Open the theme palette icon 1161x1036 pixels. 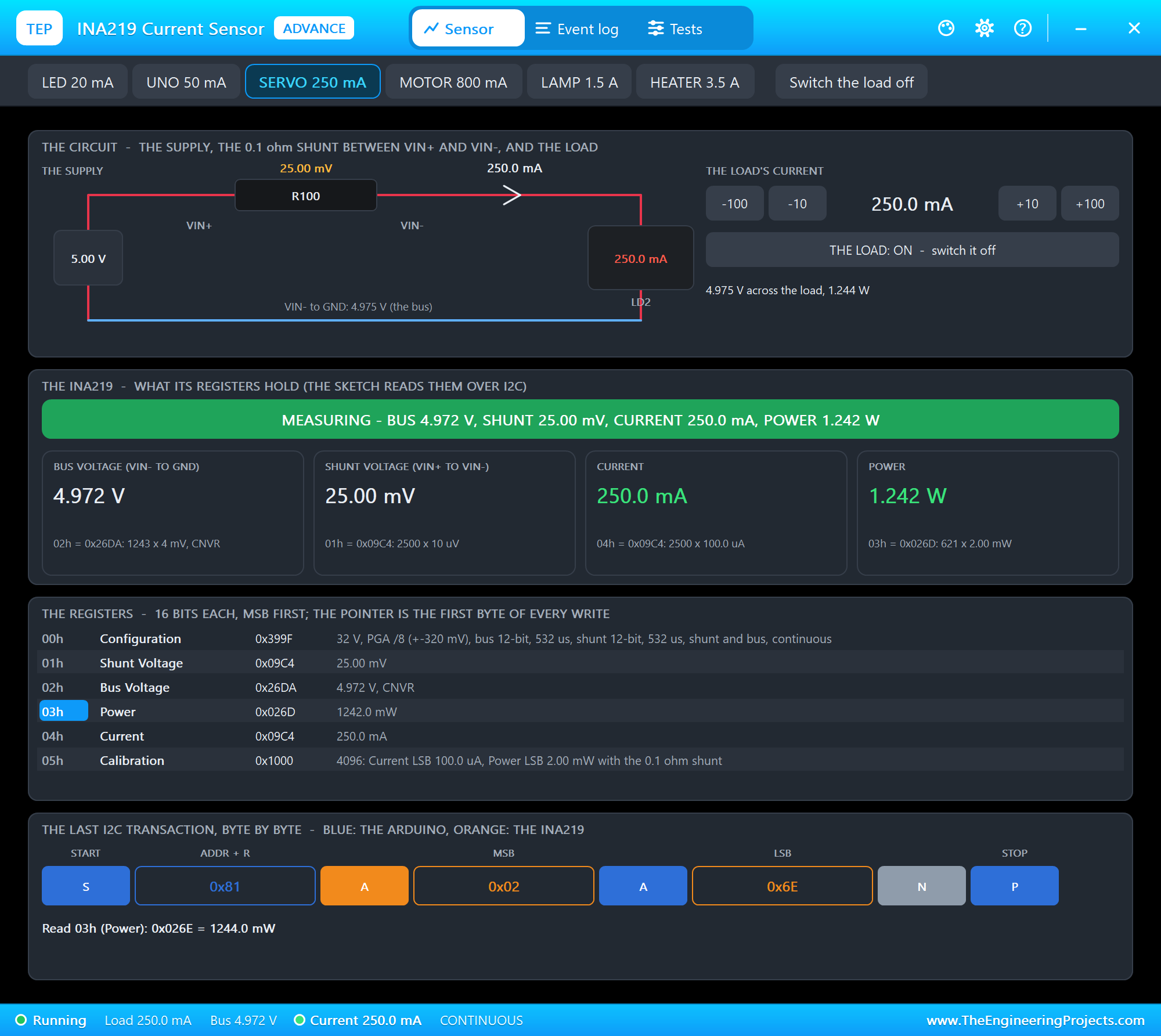[x=946, y=28]
